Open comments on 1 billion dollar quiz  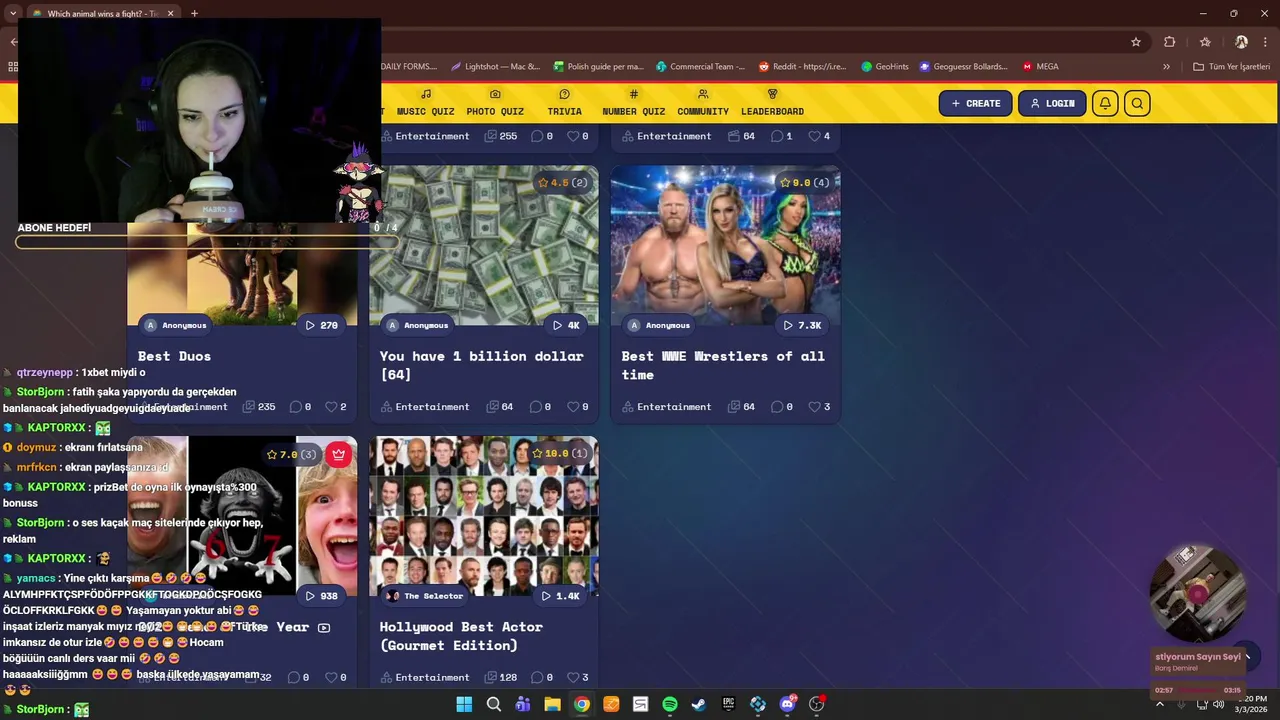click(x=535, y=407)
